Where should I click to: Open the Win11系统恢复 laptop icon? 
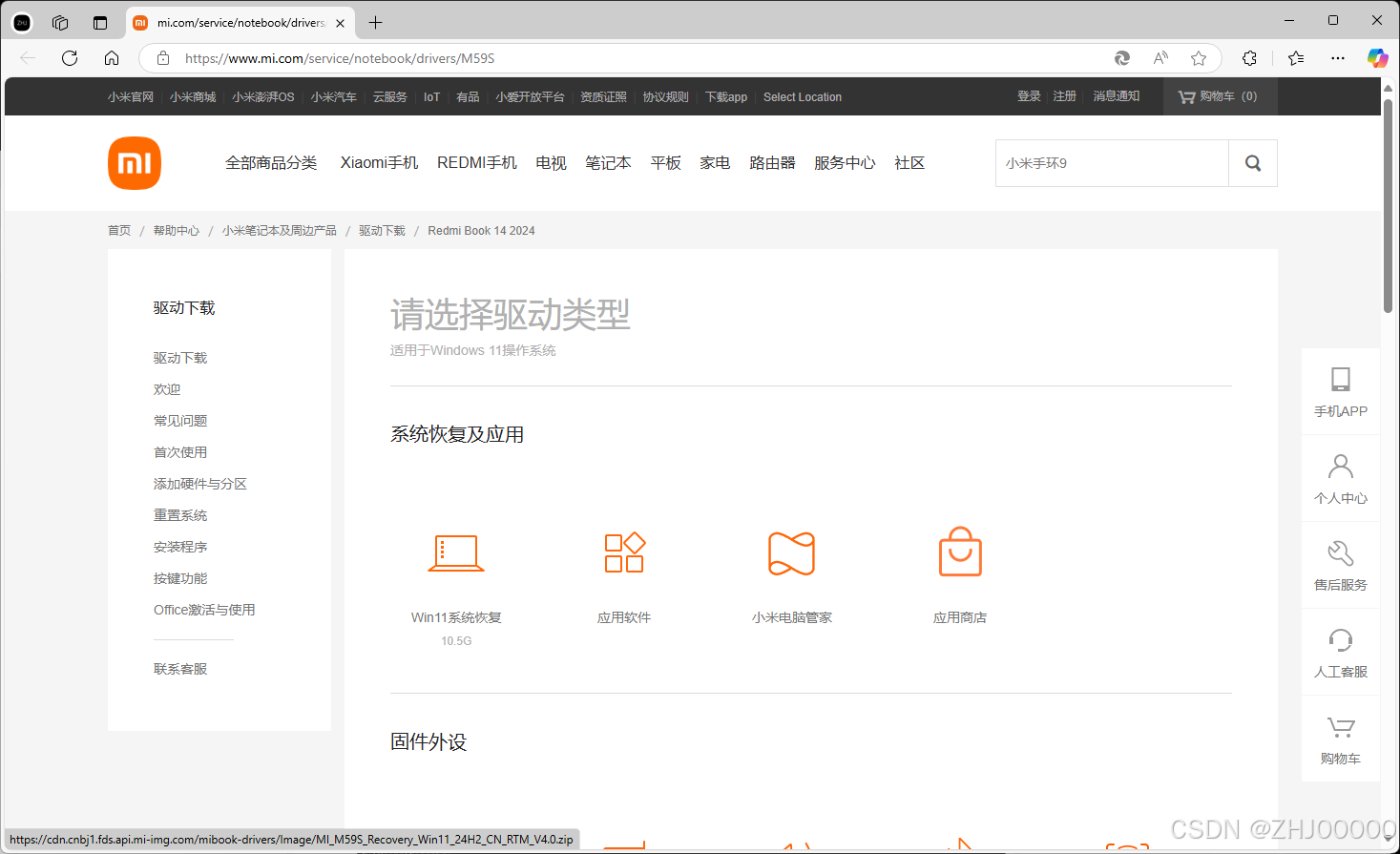click(x=456, y=553)
